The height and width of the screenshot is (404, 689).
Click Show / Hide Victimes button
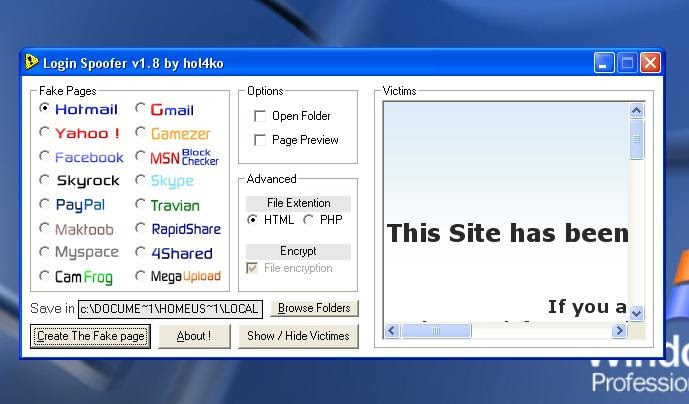pyautogui.click(x=298, y=336)
